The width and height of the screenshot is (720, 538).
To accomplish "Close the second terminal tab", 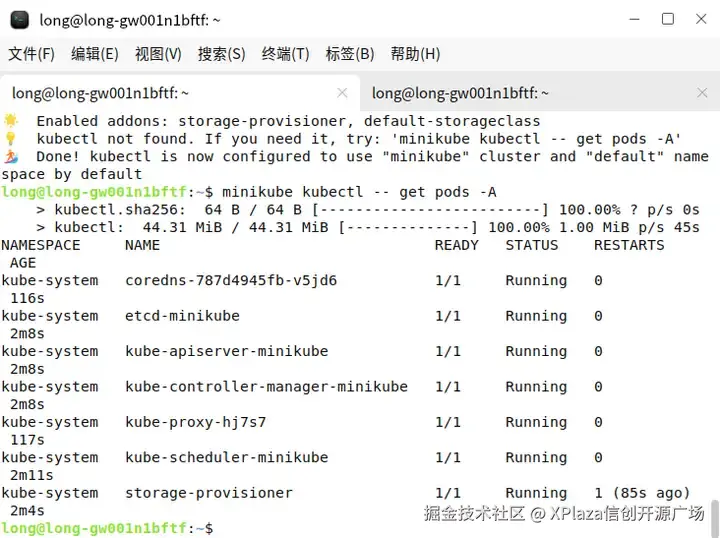I will pos(701,93).
